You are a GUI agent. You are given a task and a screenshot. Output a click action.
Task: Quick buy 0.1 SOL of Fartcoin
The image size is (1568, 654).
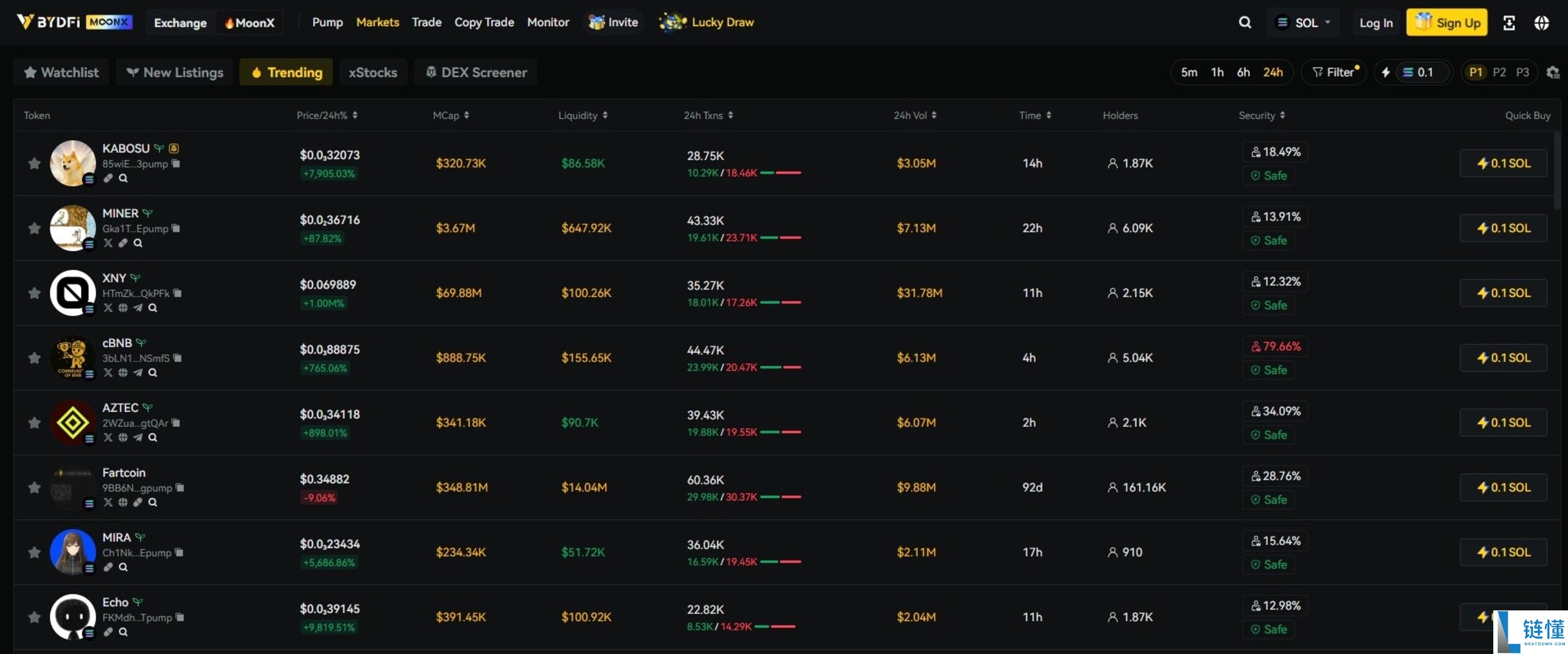1503,487
